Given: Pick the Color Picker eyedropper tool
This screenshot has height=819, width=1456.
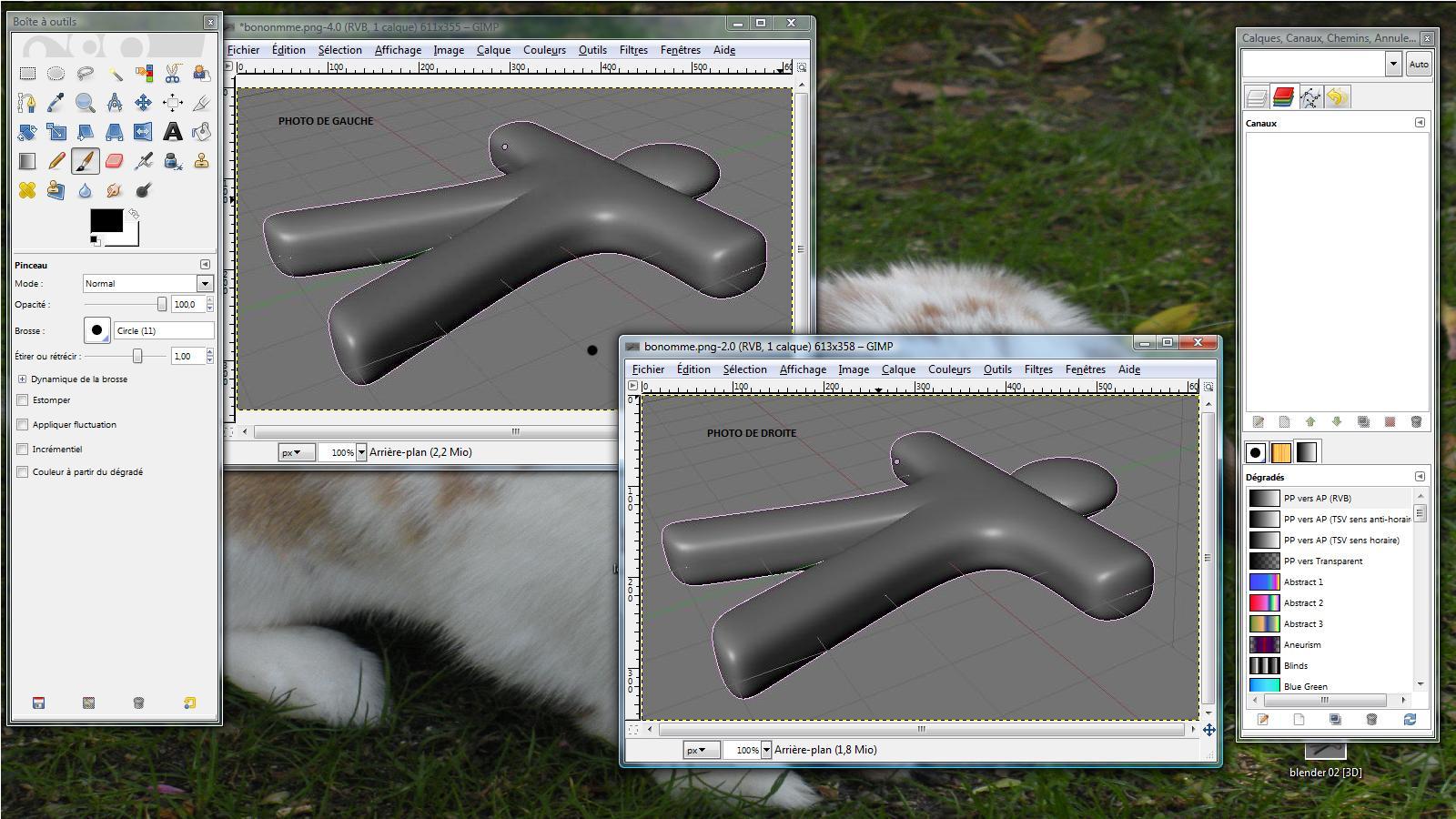Looking at the screenshot, I should pos(56,103).
